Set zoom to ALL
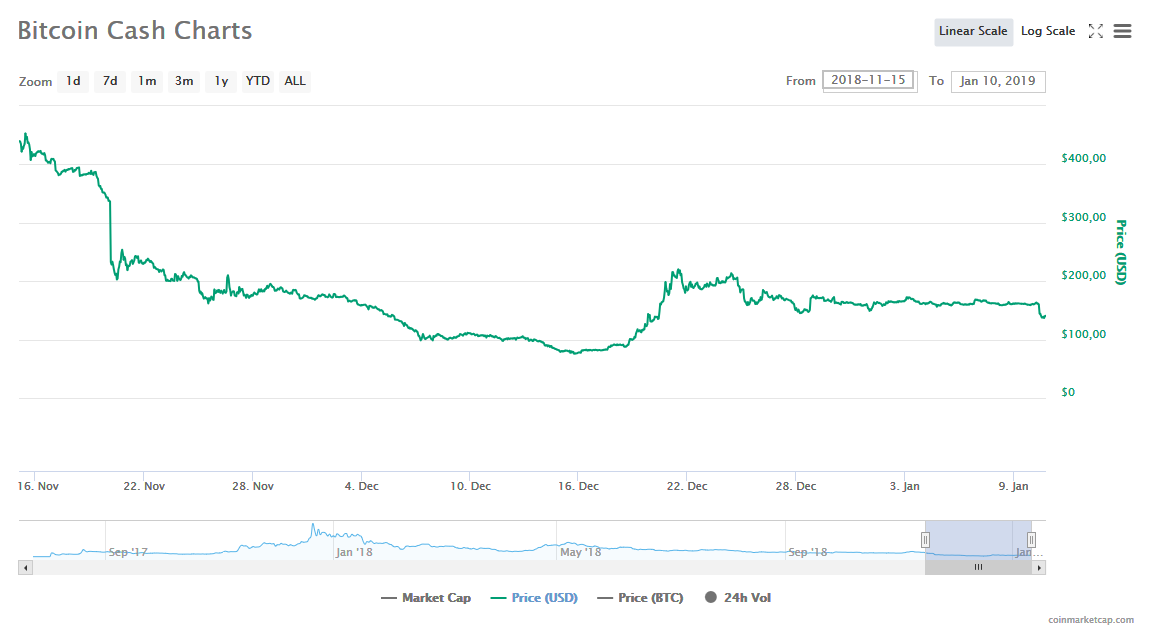Image resolution: width=1160 pixels, height=640 pixels. (x=295, y=81)
